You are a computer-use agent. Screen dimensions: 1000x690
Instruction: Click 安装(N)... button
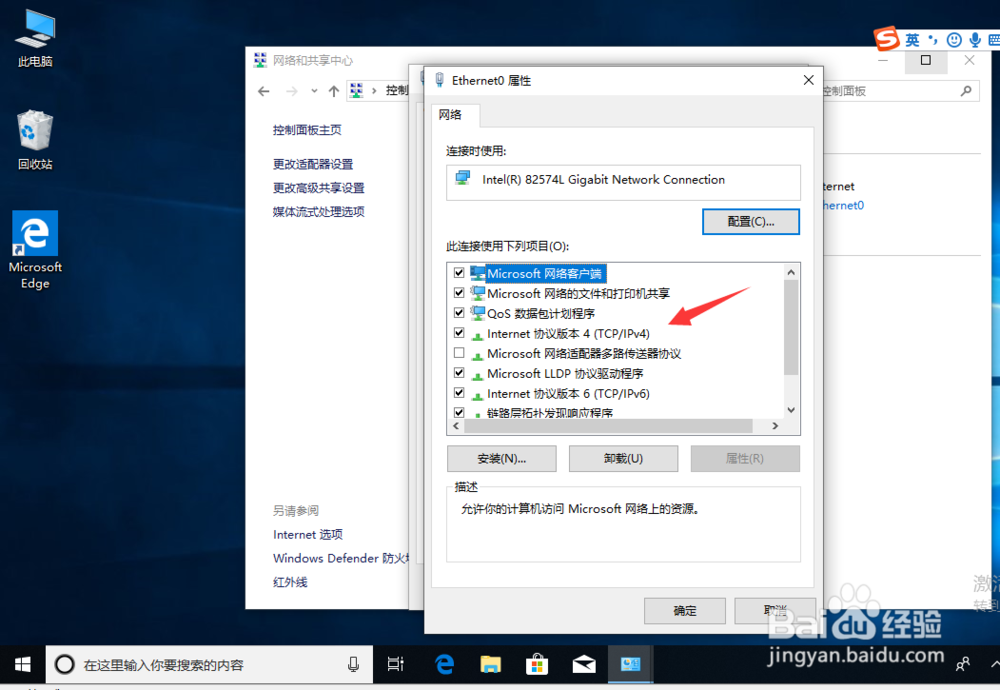[x=501, y=459]
